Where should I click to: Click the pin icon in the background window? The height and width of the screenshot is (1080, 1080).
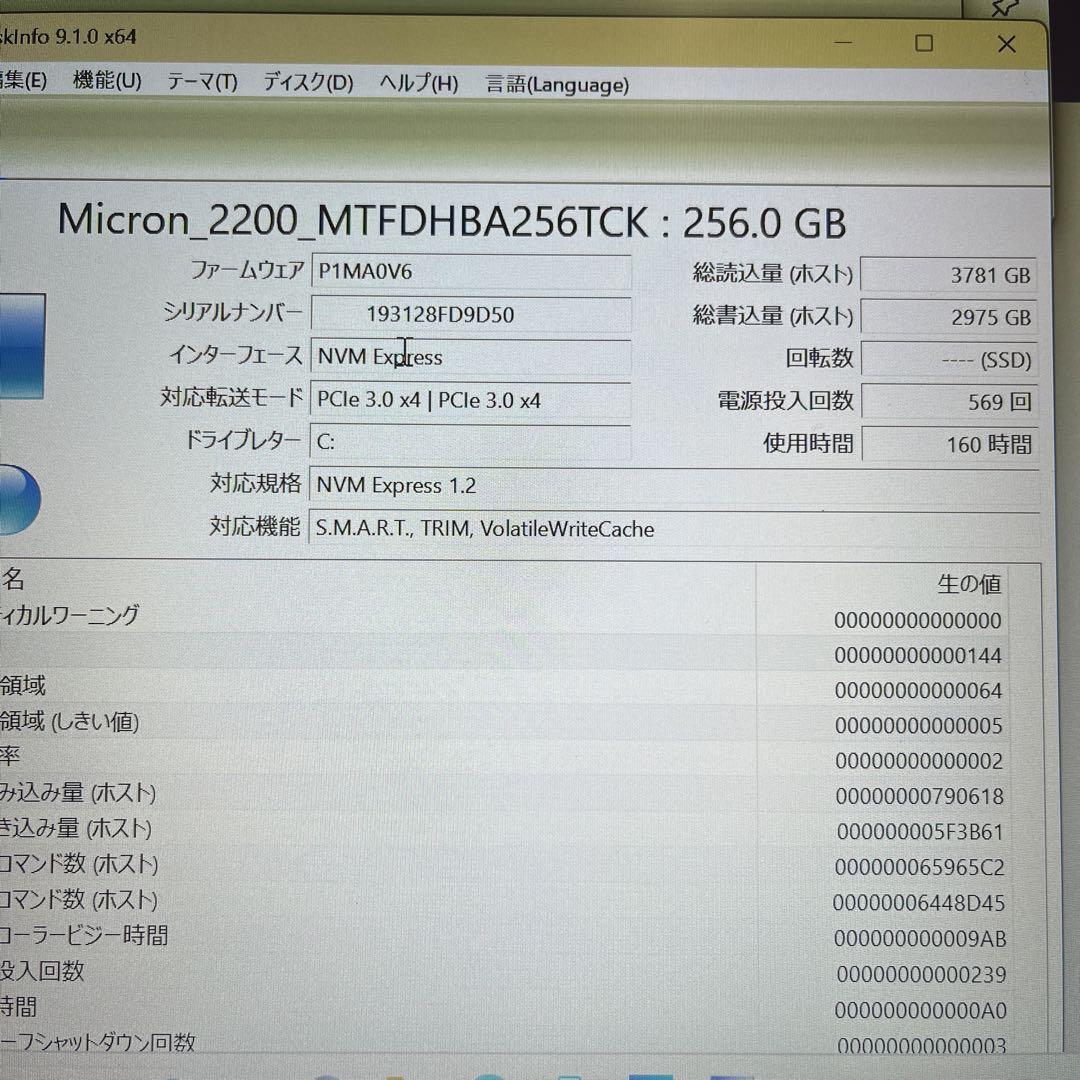tap(1003, 8)
